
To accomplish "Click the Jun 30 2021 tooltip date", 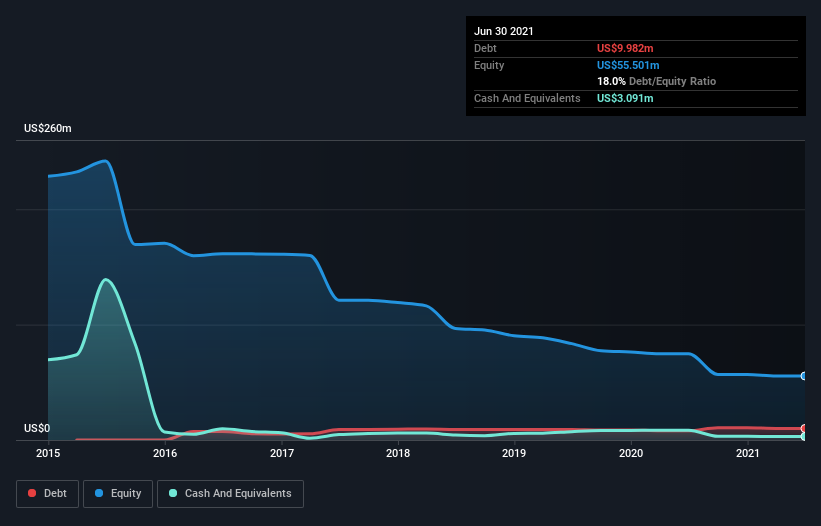I will [504, 31].
